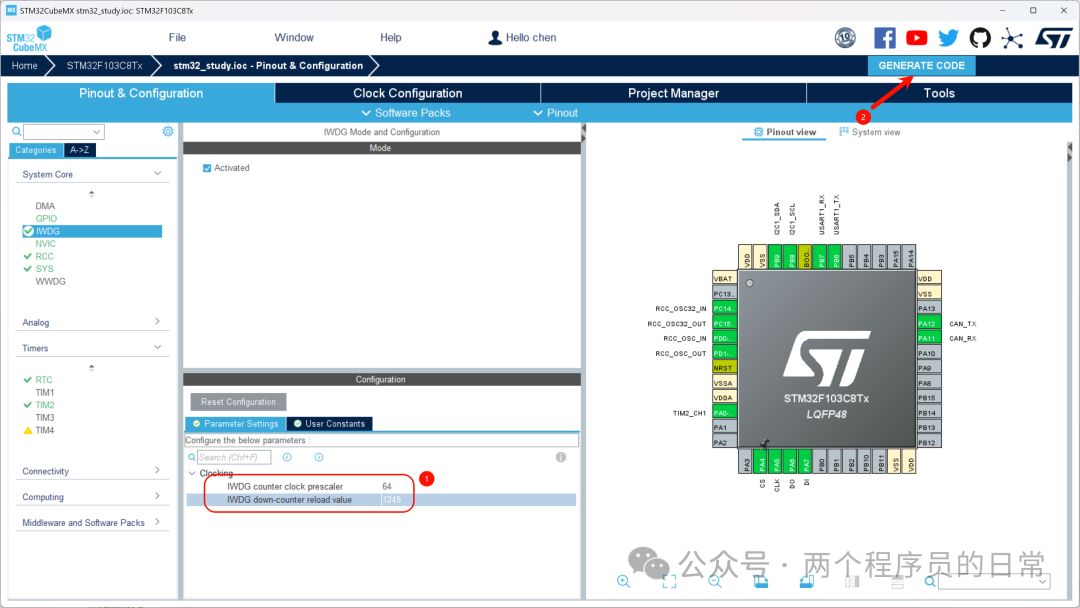Collapse the Timers category
Image resolution: width=1080 pixels, height=608 pixels.
pyautogui.click(x=158, y=347)
